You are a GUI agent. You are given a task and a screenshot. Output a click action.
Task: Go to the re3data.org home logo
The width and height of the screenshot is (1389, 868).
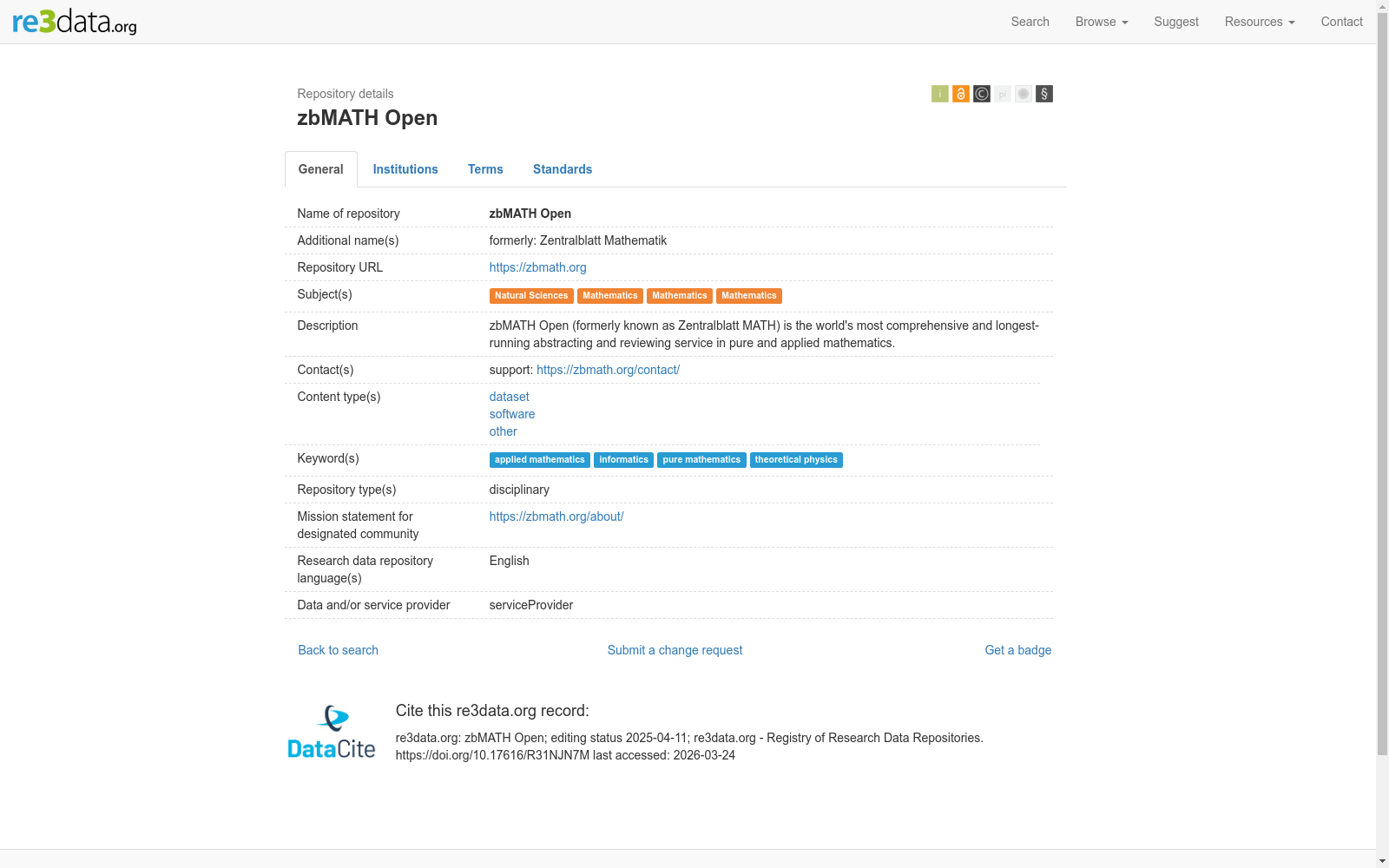75,22
